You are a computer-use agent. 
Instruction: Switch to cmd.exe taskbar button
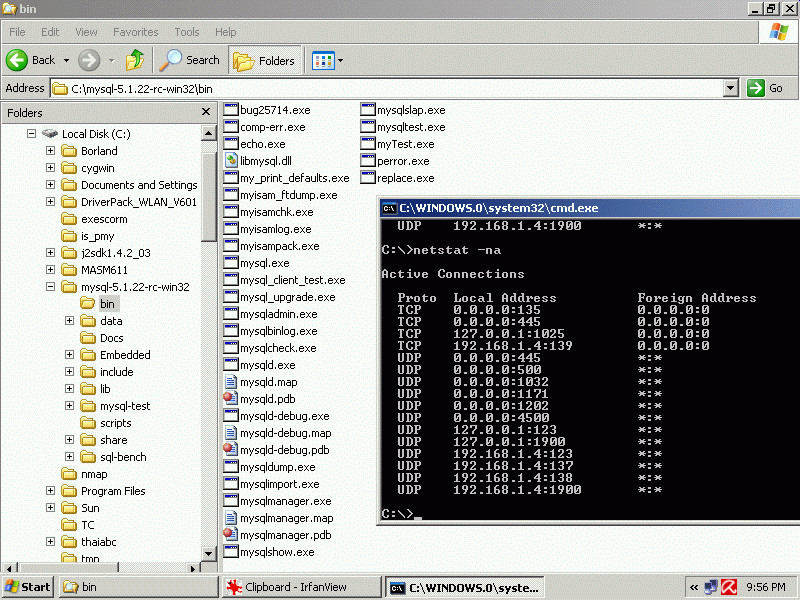pyautogui.click(x=464, y=587)
